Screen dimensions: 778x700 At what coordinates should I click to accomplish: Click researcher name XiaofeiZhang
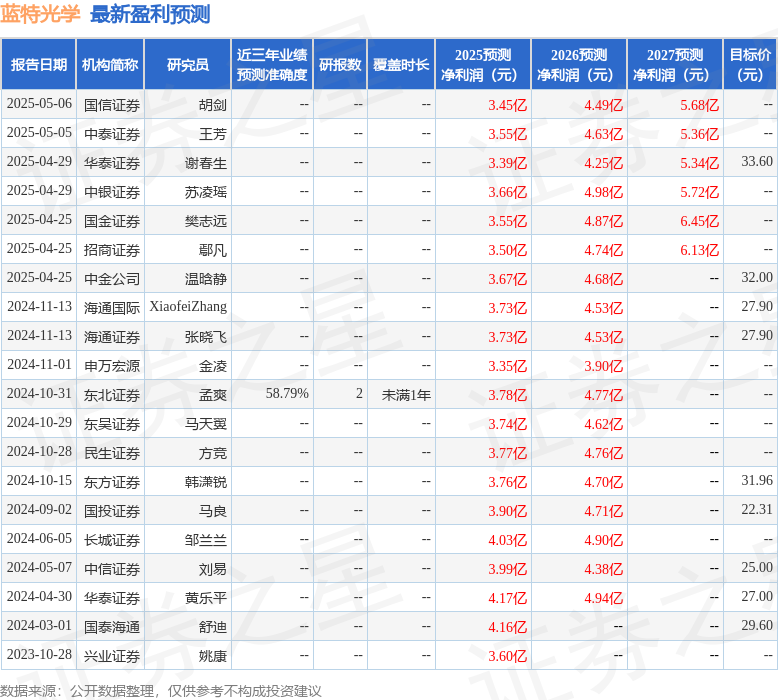[x=188, y=307]
